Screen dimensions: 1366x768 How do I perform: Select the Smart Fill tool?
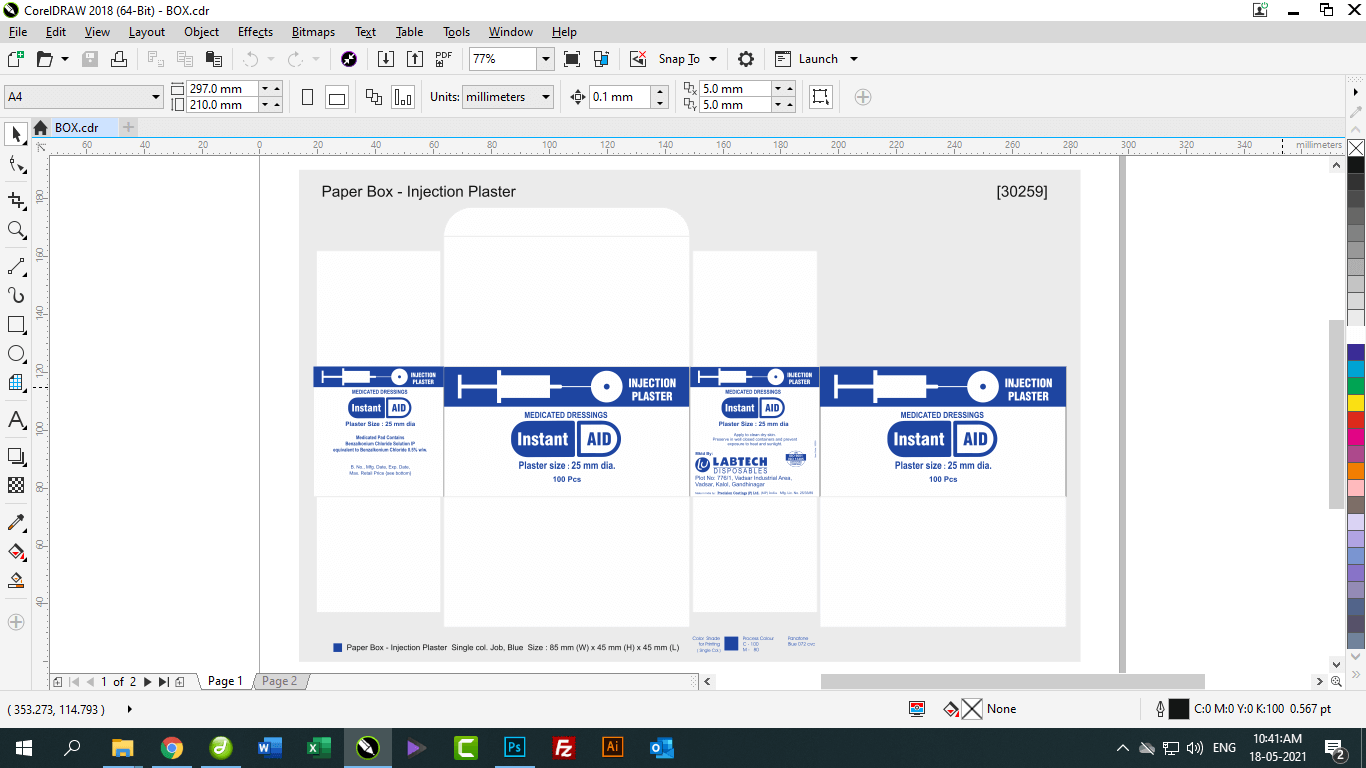16,580
